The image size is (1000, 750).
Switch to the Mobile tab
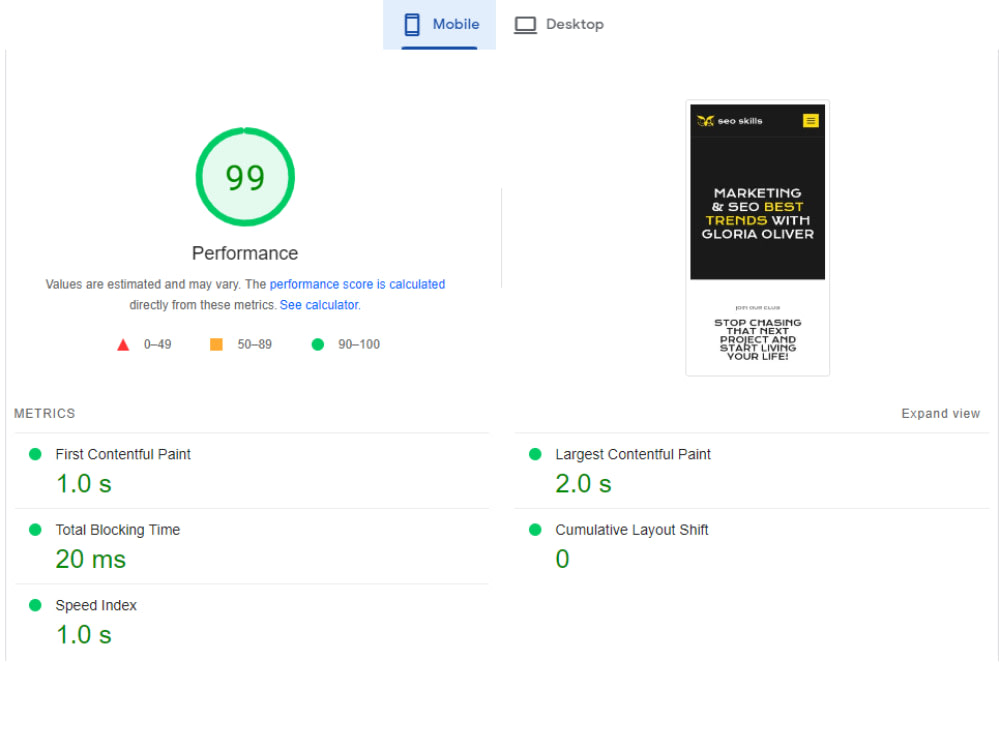[439, 24]
